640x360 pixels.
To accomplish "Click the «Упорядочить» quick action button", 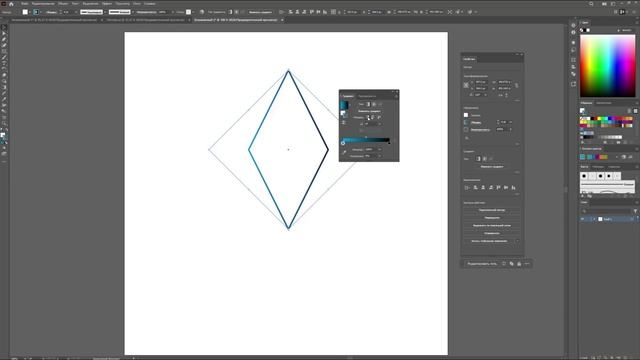I will 492,233.
